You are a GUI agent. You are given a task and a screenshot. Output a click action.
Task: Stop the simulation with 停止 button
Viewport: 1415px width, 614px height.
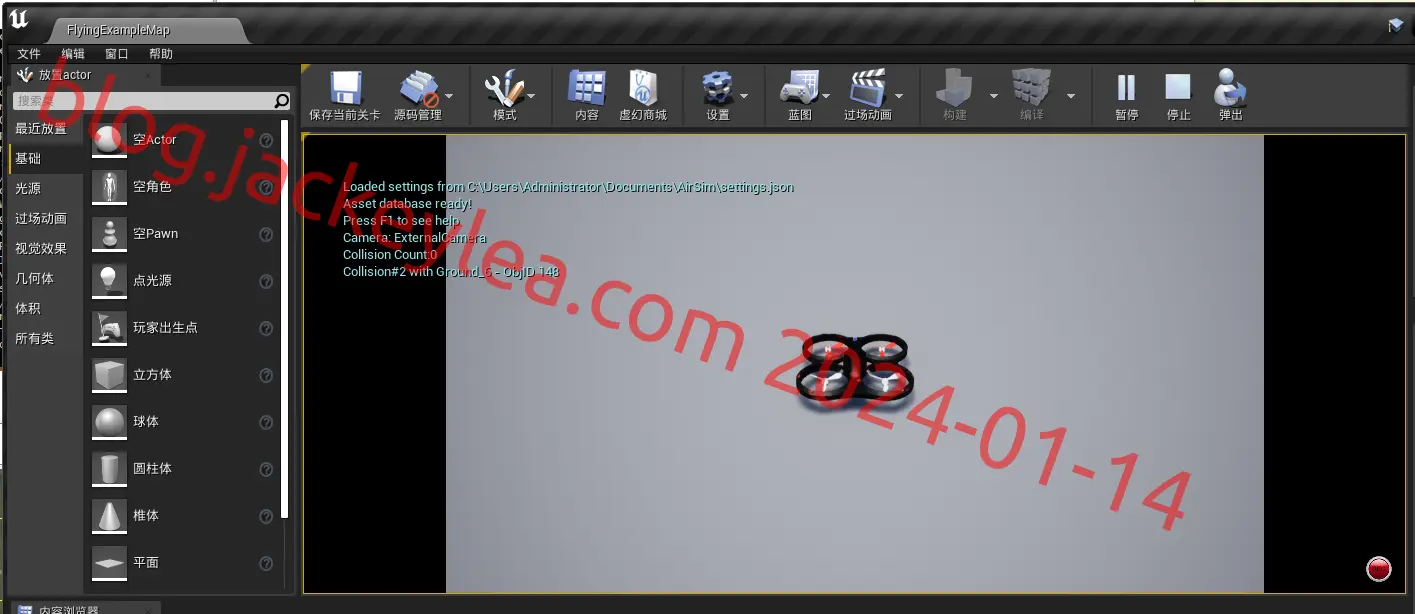click(x=1178, y=88)
